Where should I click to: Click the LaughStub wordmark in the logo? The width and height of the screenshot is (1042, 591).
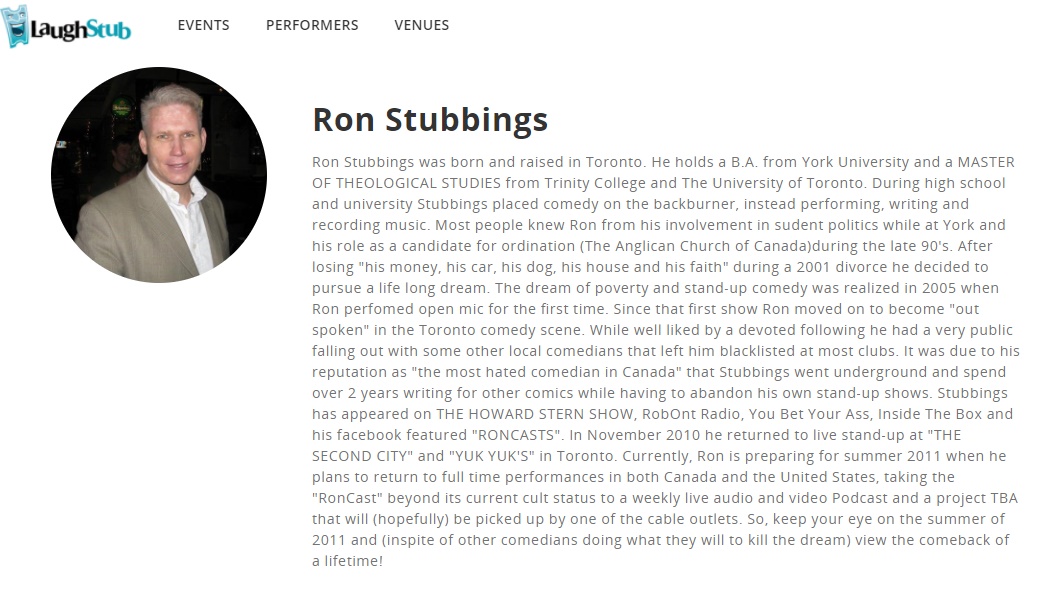pyautogui.click(x=80, y=29)
